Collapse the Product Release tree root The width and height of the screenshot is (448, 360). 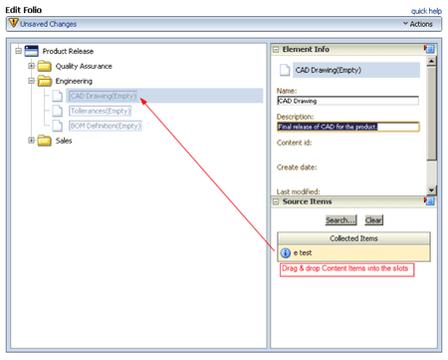(x=18, y=51)
